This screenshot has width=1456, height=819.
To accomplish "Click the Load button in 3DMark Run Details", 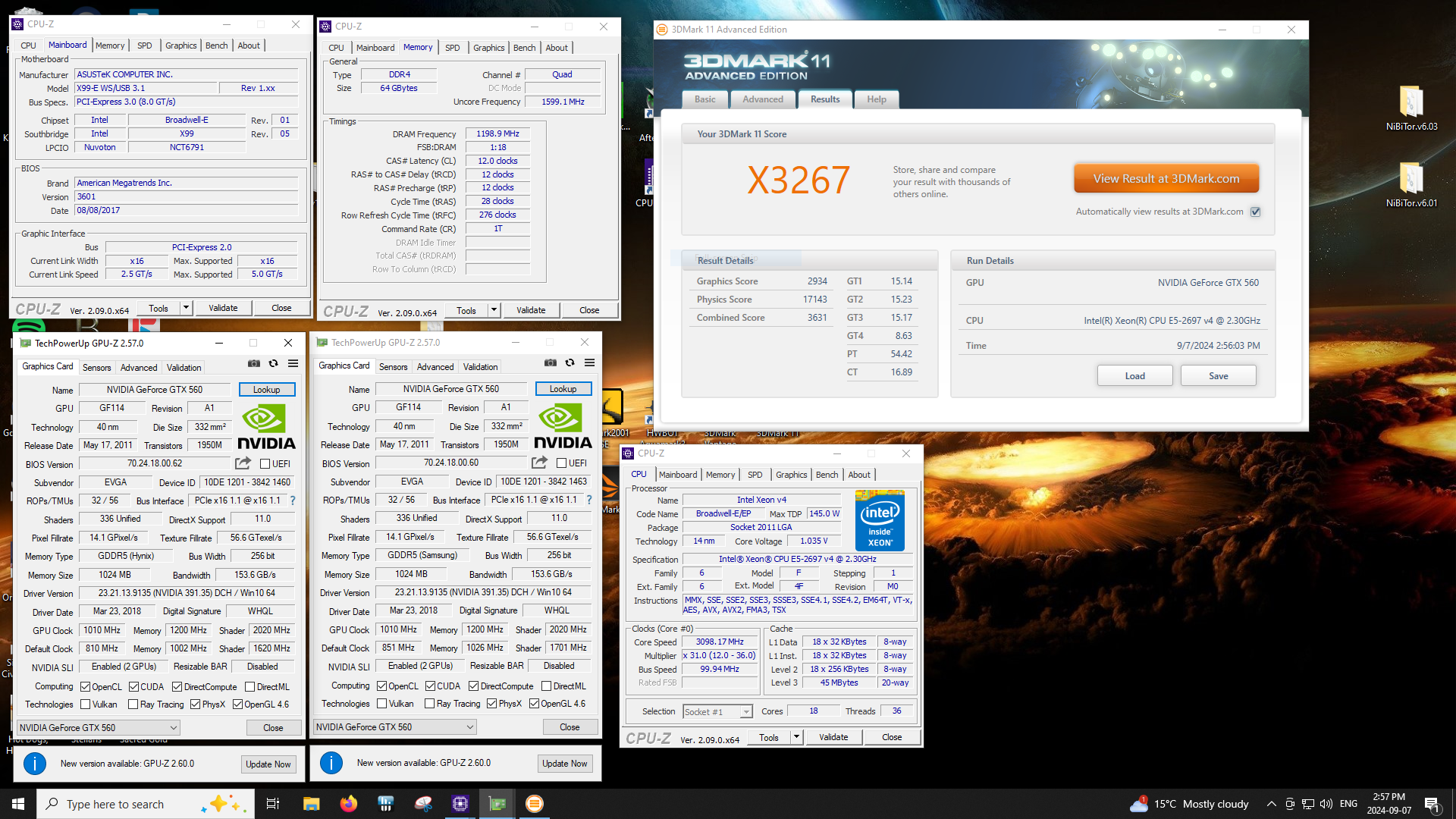I will (1135, 376).
